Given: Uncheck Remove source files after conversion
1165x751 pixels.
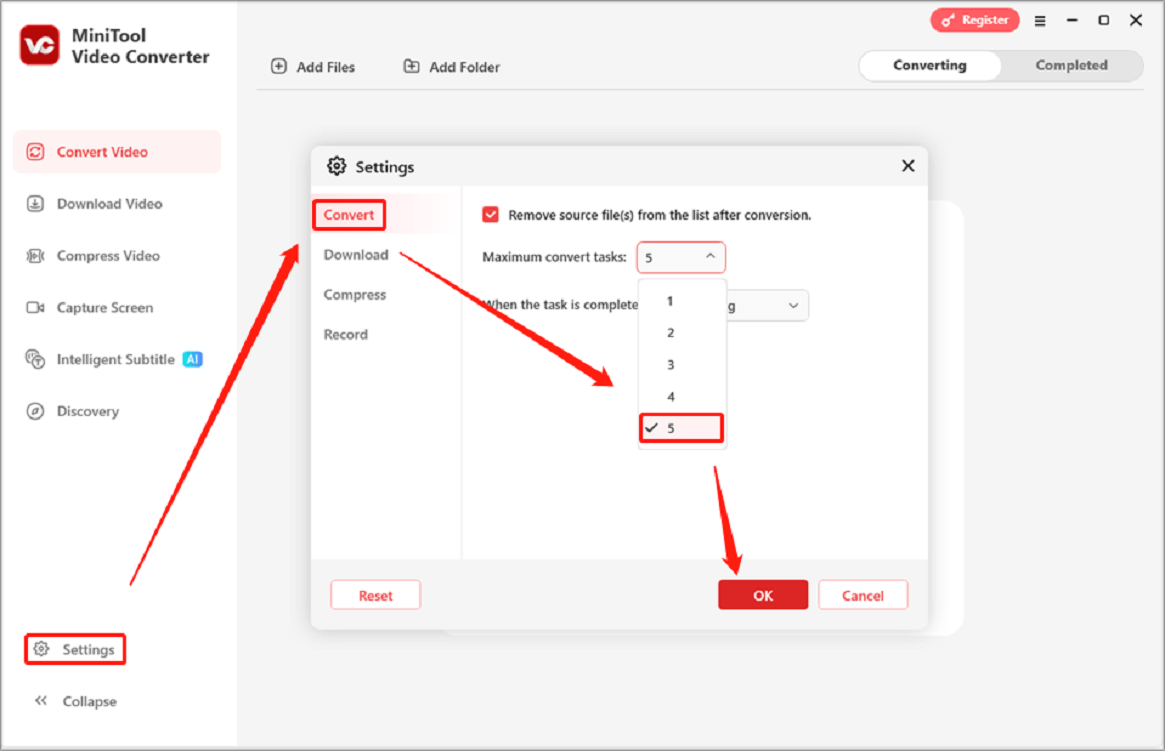Looking at the screenshot, I should (x=490, y=215).
